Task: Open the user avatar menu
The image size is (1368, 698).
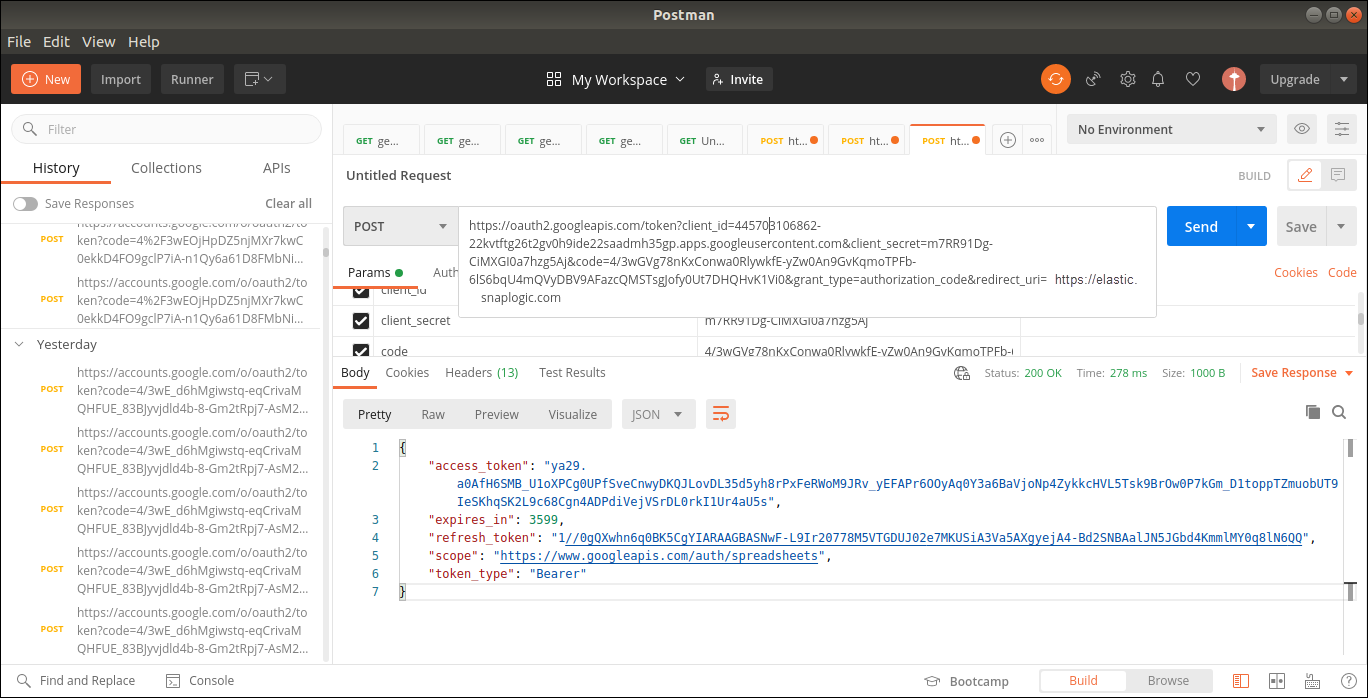Action: pos(1234,79)
